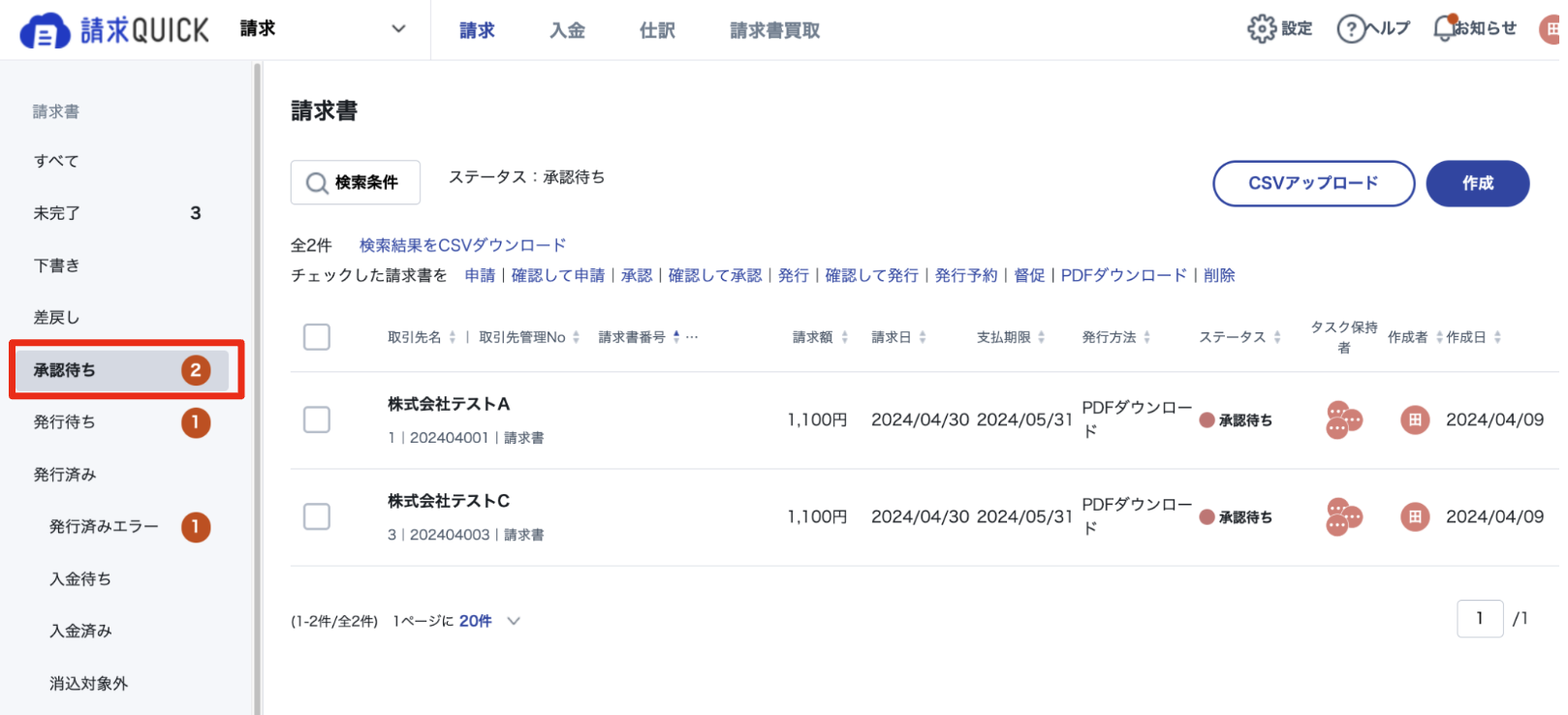Image resolution: width=1568 pixels, height=715 pixels.
Task: Sort by 取引先管理No column arrows
Action: (x=576, y=337)
